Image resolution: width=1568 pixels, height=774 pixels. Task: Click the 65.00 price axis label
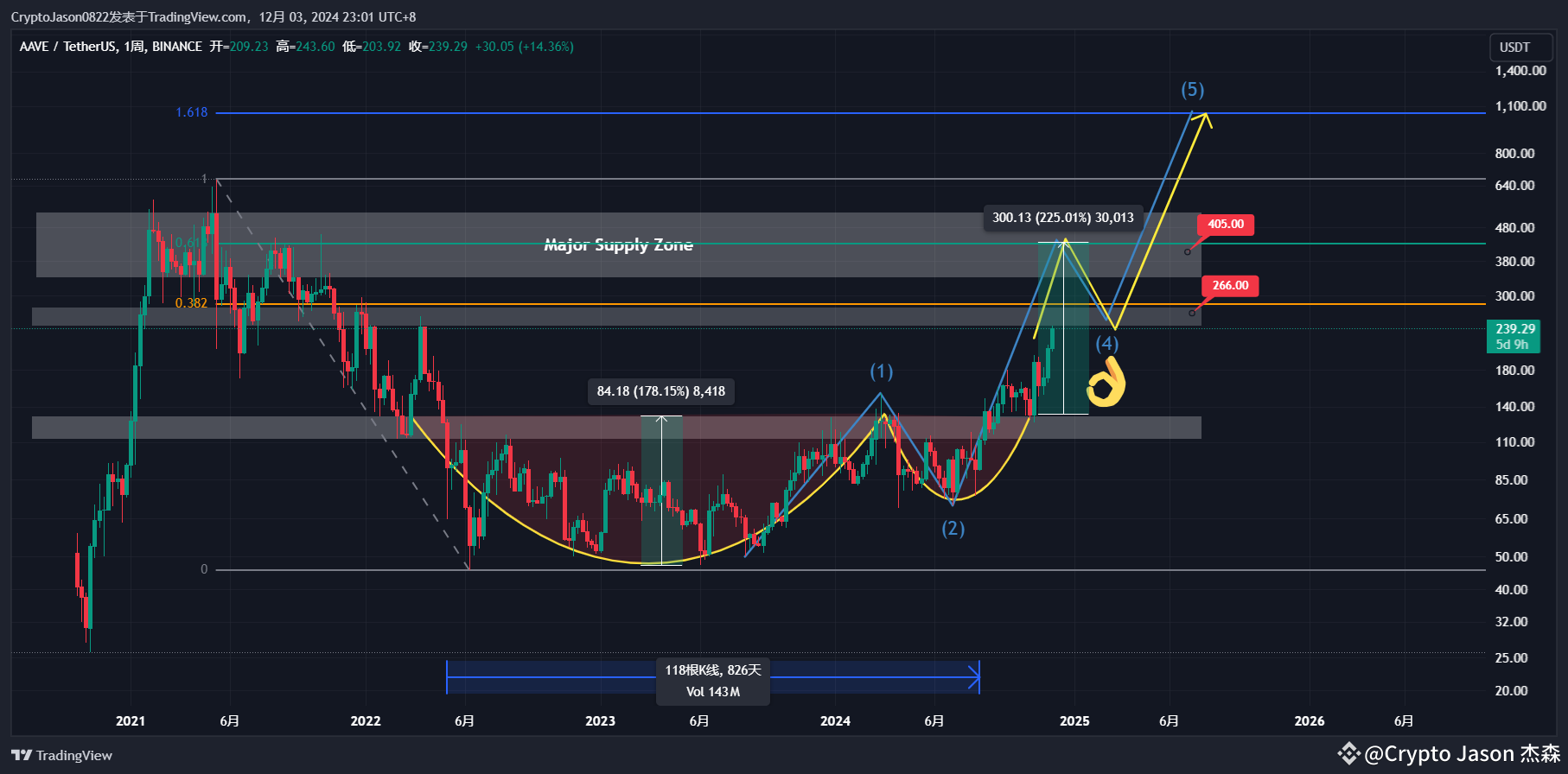tap(1512, 519)
